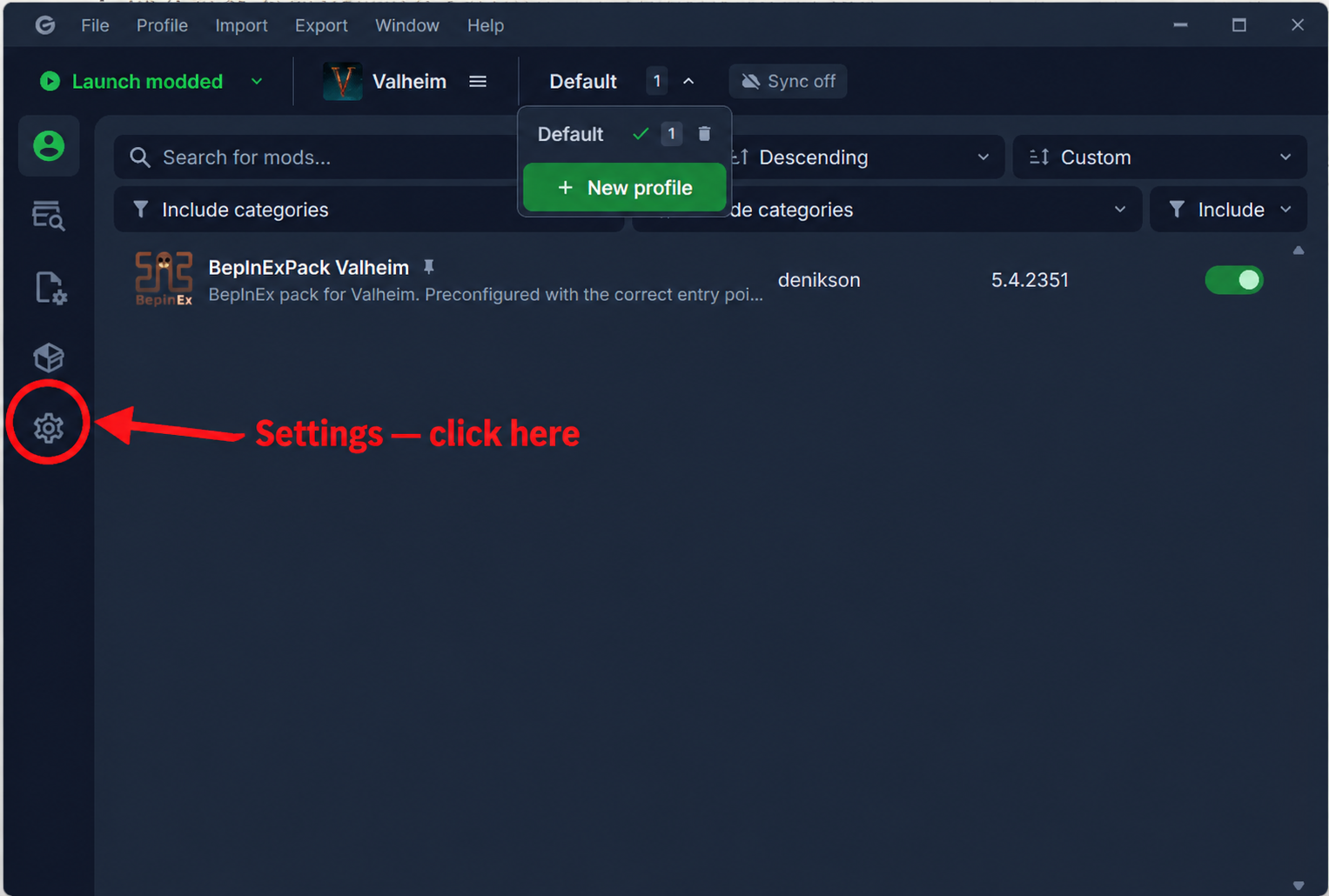Open Settings gear in sidebar

tap(49, 427)
